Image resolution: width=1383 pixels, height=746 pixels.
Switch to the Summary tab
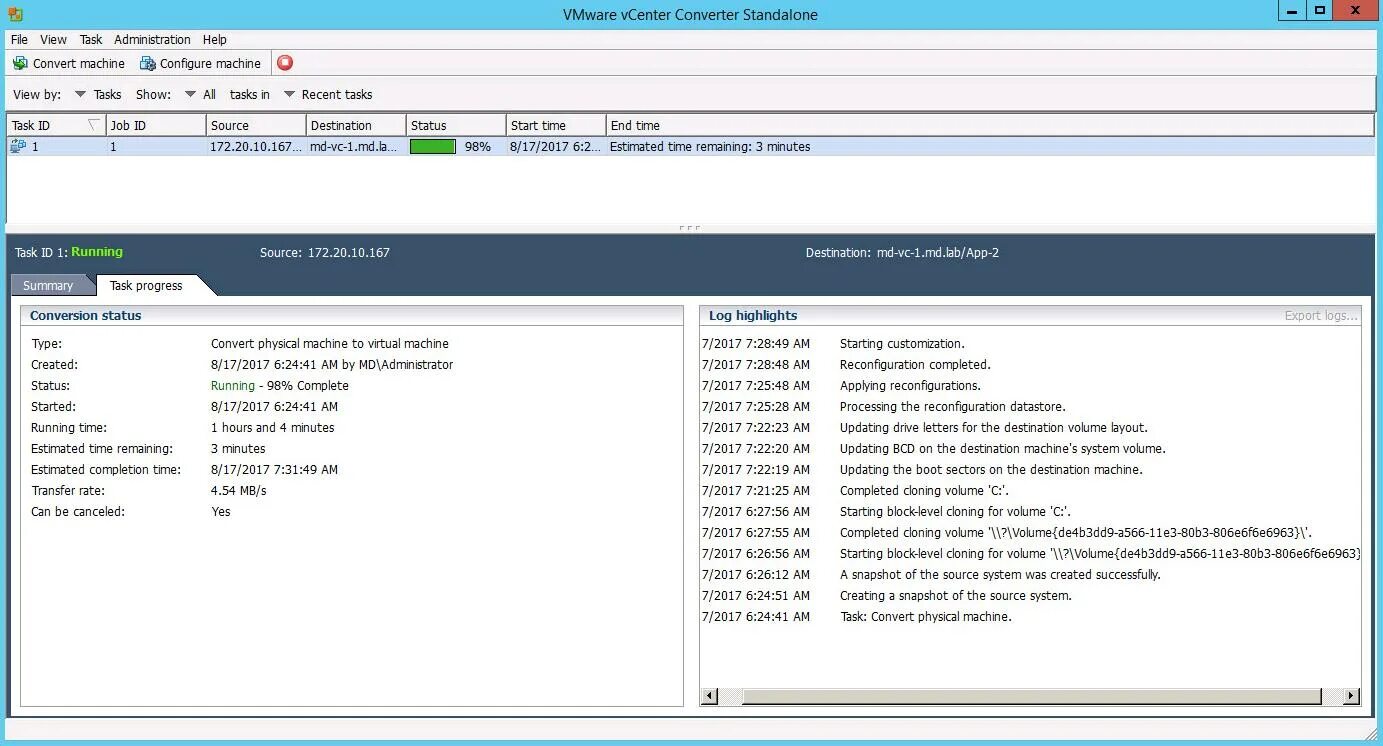pos(48,286)
